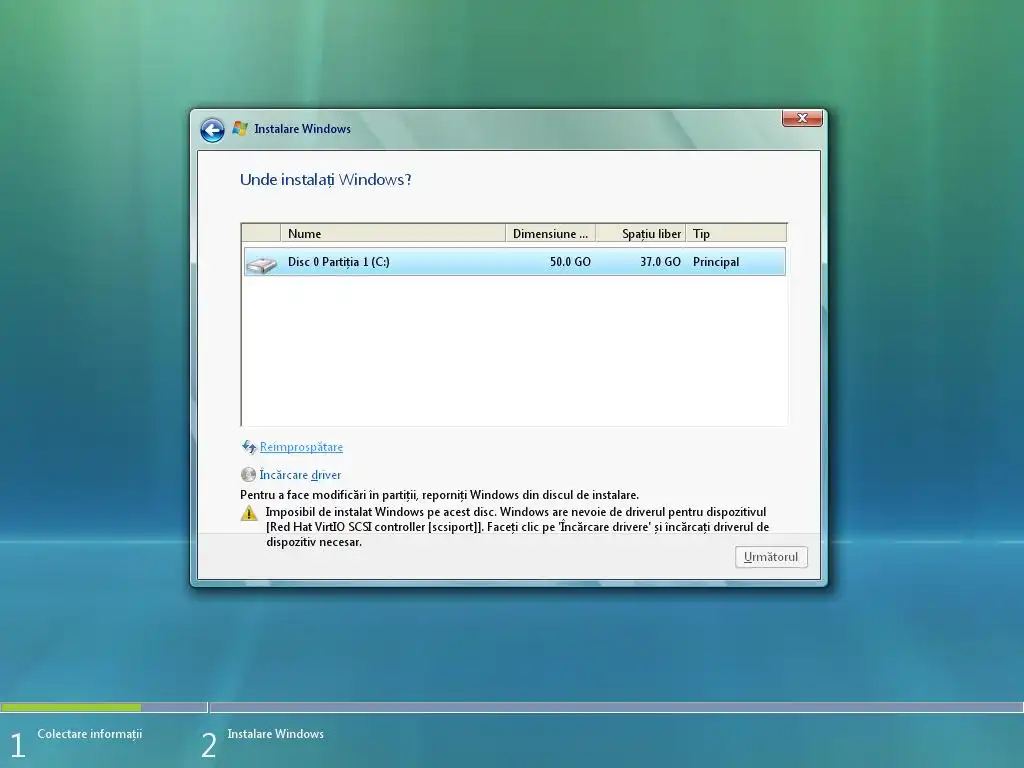Sort by the Dimensiune column header
The height and width of the screenshot is (768, 1024).
click(x=551, y=233)
